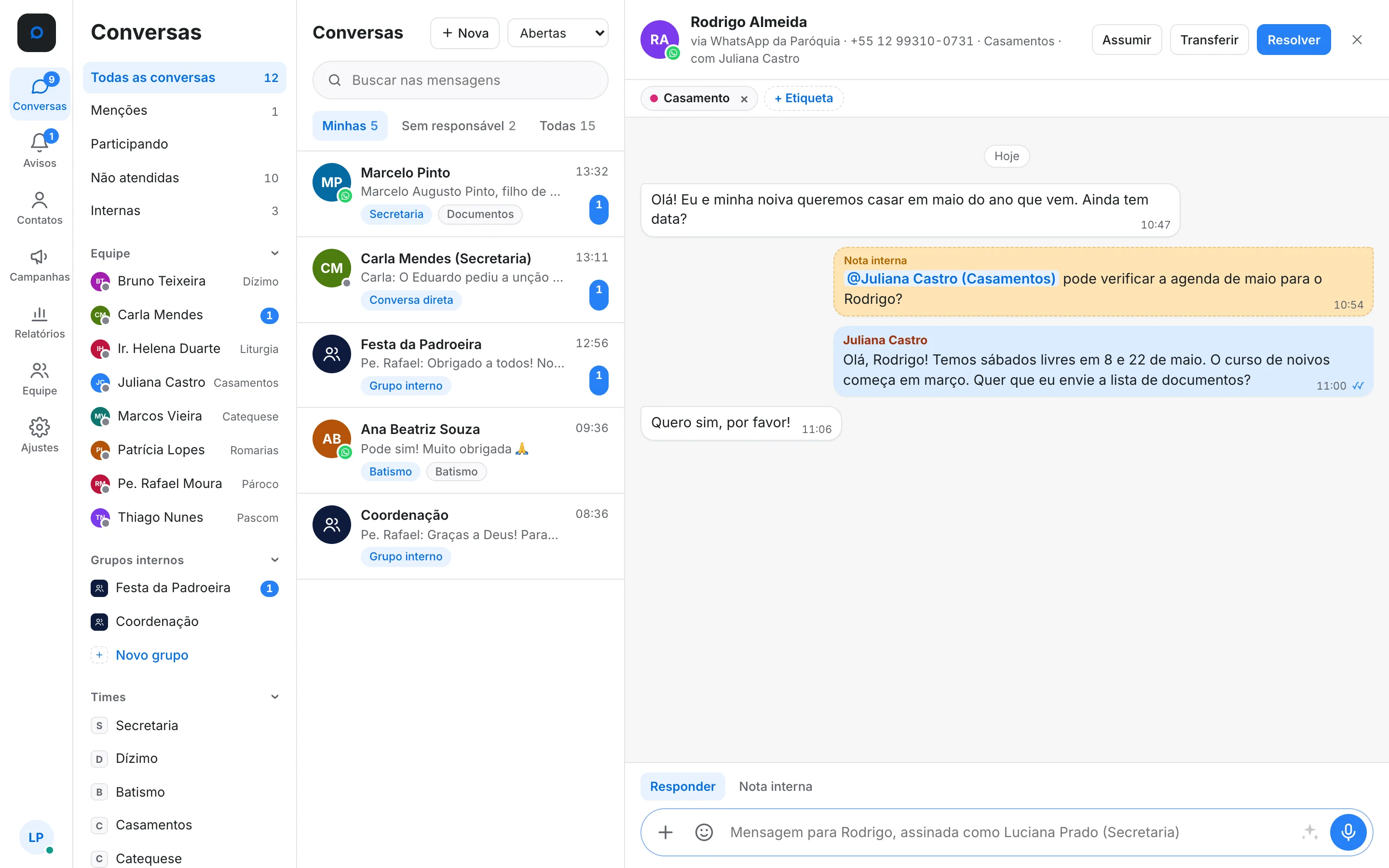The width and height of the screenshot is (1389, 868).
Task: Click the Buscar nas mensagens search field
Action: [x=460, y=80]
